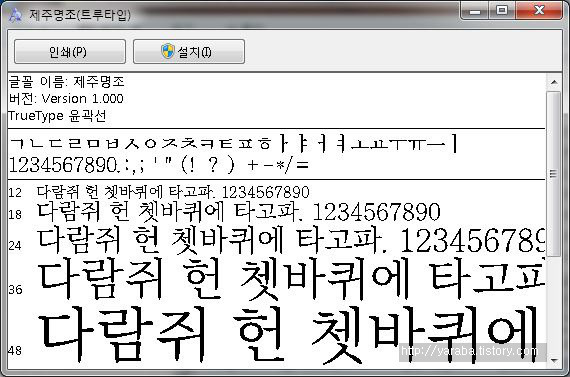Click the '1234567890' punctuation sample row
The image size is (570, 377).
[x=158, y=165]
